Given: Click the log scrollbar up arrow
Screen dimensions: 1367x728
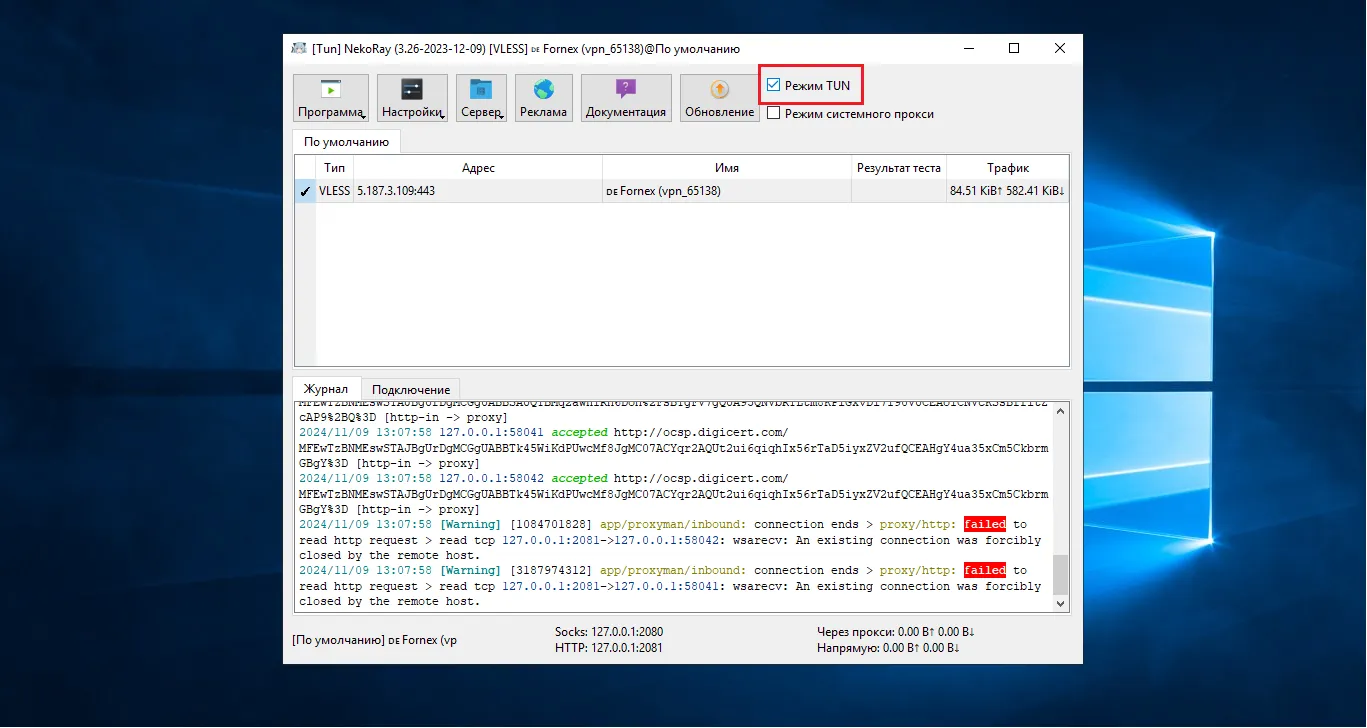Looking at the screenshot, I should point(1061,409).
